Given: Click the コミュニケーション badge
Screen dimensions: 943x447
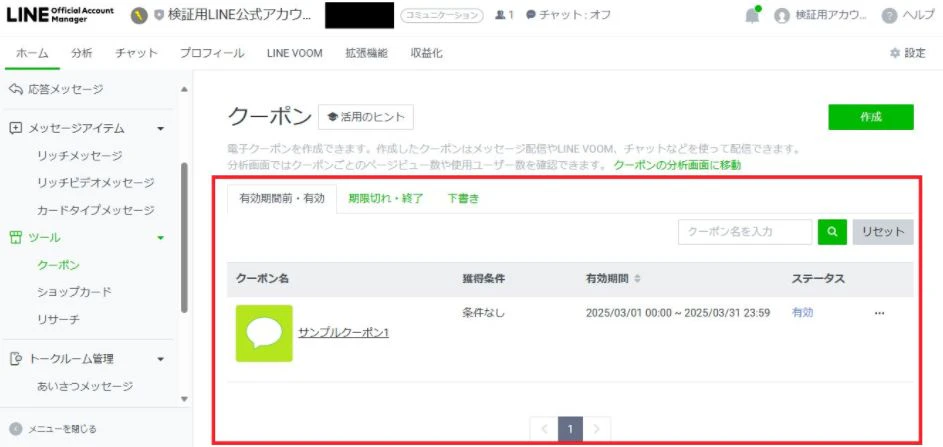Looking at the screenshot, I should click(x=442, y=16).
